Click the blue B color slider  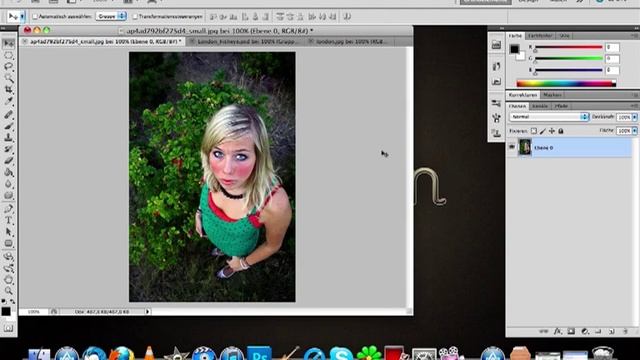(x=569, y=70)
